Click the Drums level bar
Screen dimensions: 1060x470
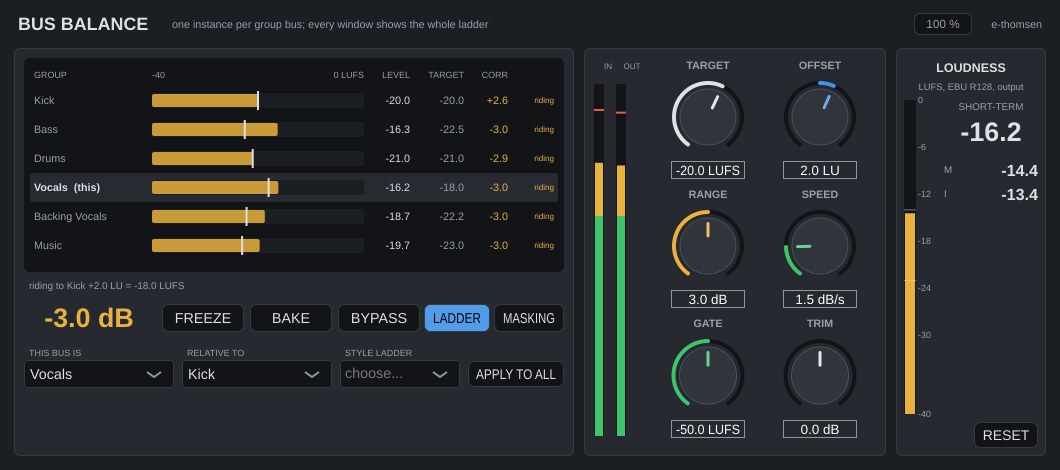point(258,158)
